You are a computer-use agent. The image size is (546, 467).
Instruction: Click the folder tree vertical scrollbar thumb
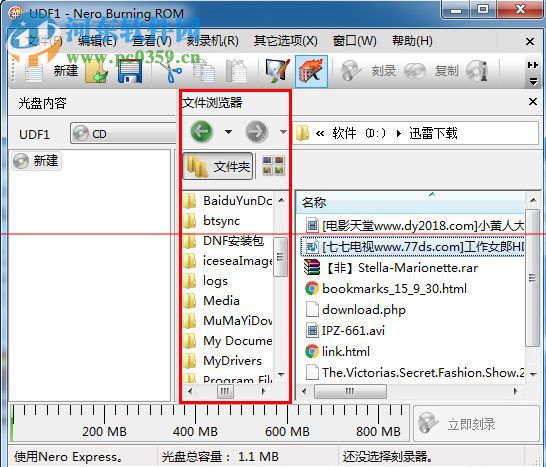(x=280, y=257)
